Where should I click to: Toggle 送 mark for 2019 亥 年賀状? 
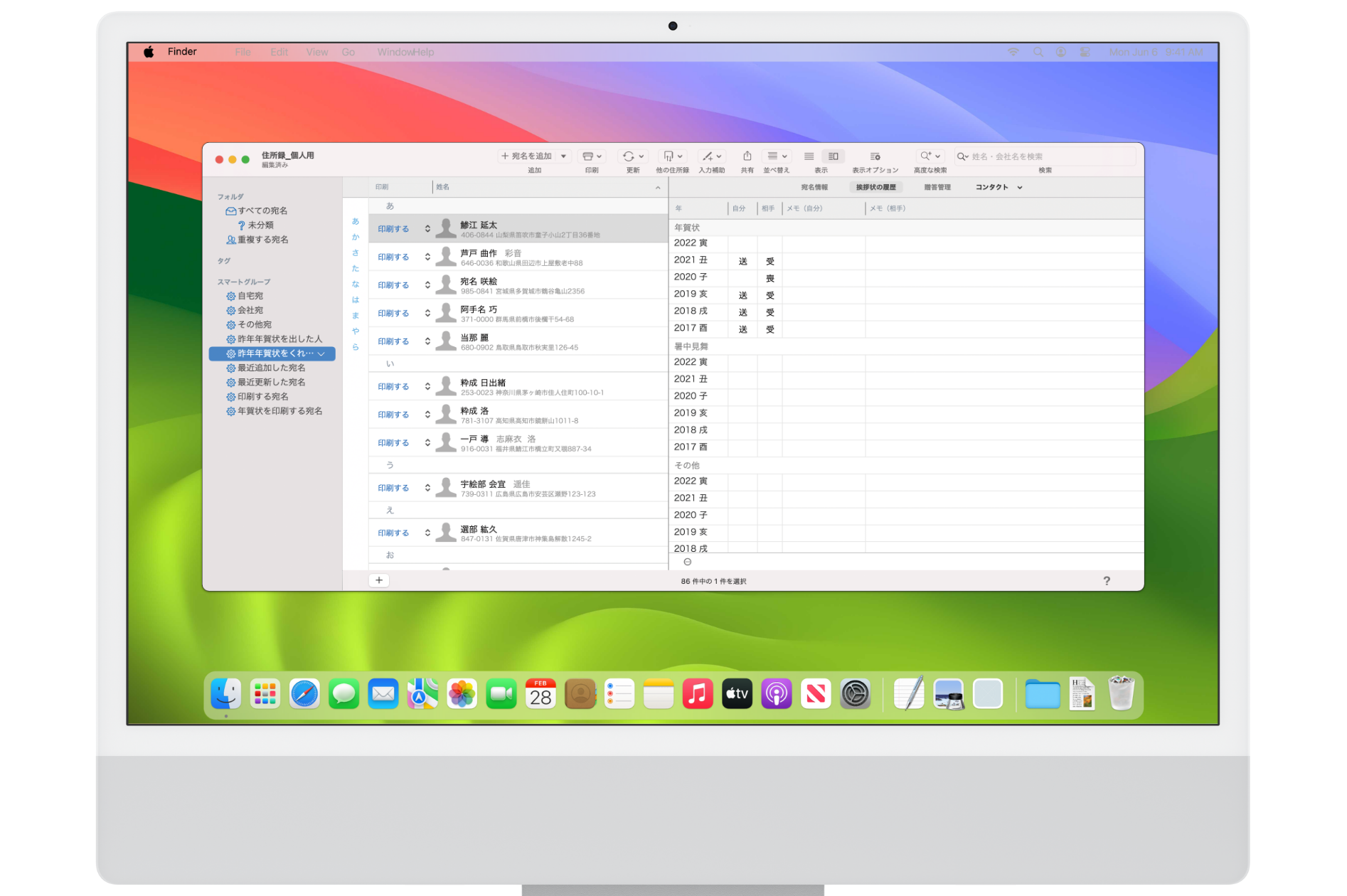coord(742,295)
